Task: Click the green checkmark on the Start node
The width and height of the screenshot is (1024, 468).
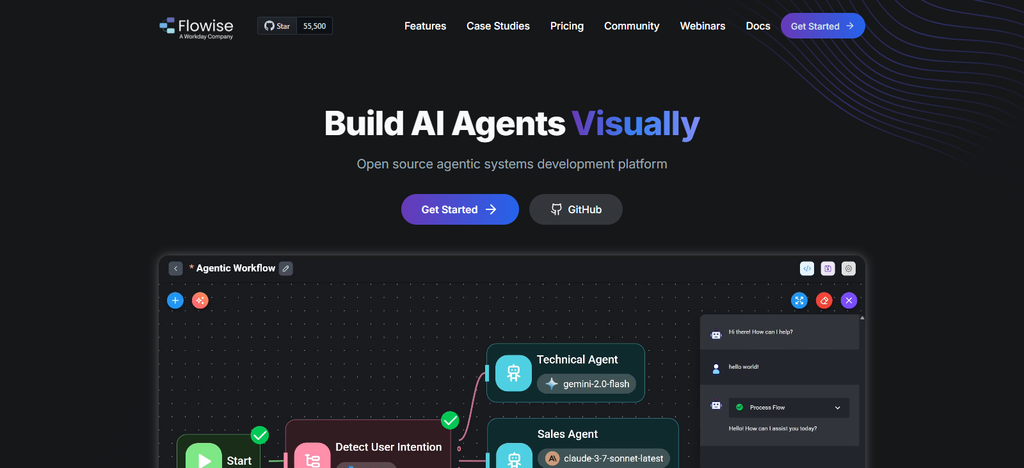Action: pos(260,435)
